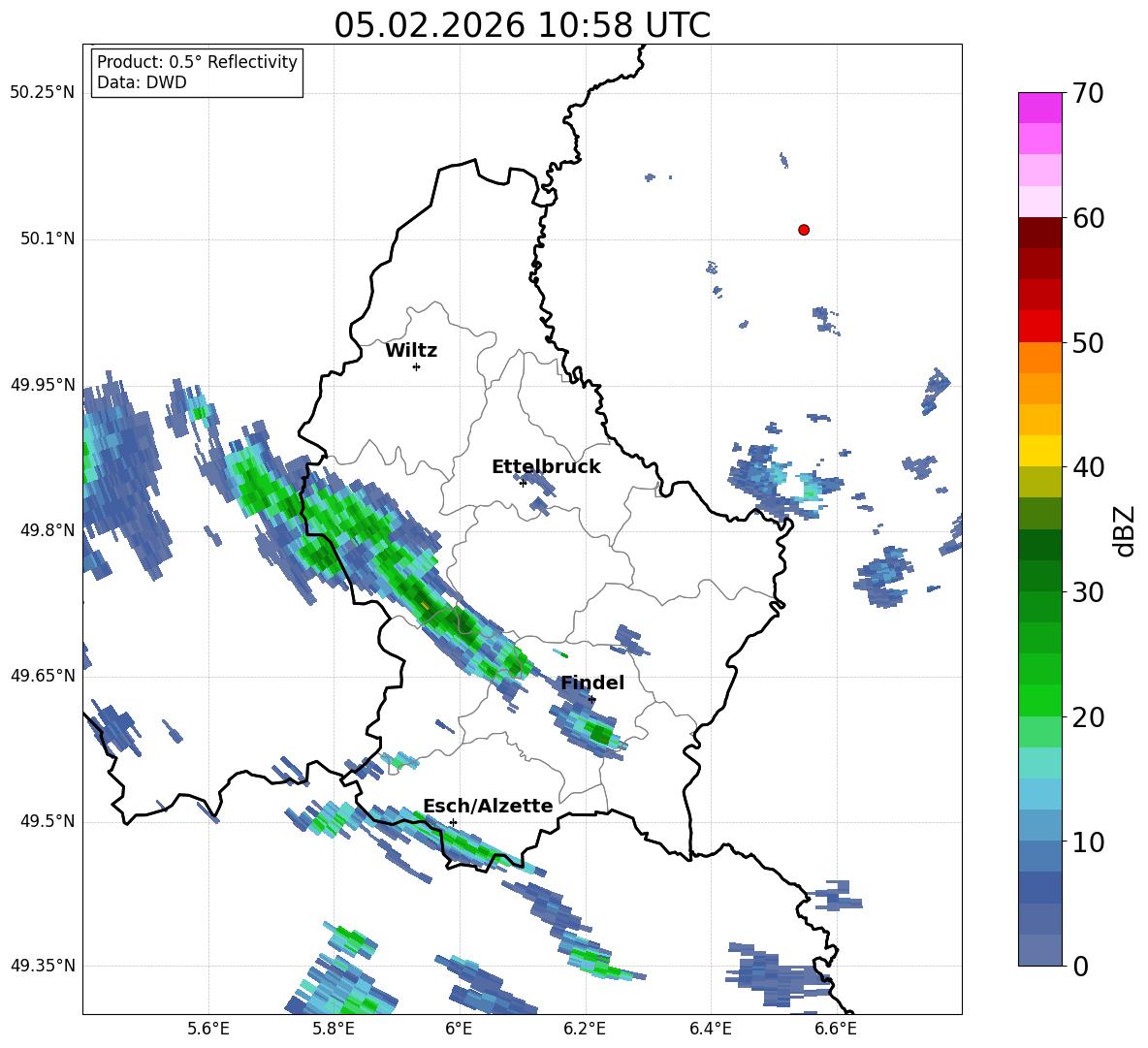The height and width of the screenshot is (1048, 1148).
Task: Click the 49.95°N latitude label
Action: pos(43,384)
